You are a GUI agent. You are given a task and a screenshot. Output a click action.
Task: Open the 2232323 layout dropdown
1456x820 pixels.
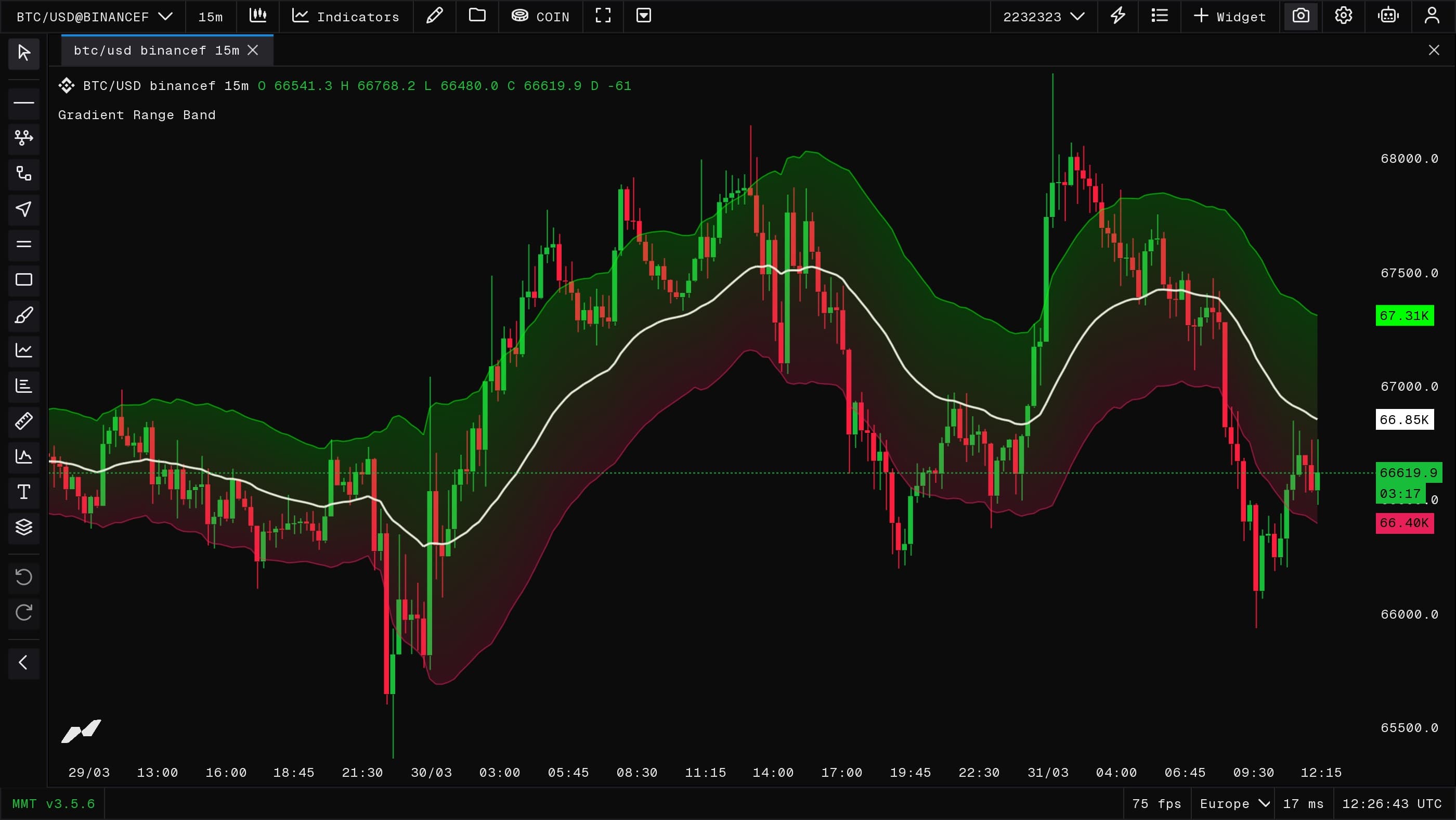pos(1044,17)
